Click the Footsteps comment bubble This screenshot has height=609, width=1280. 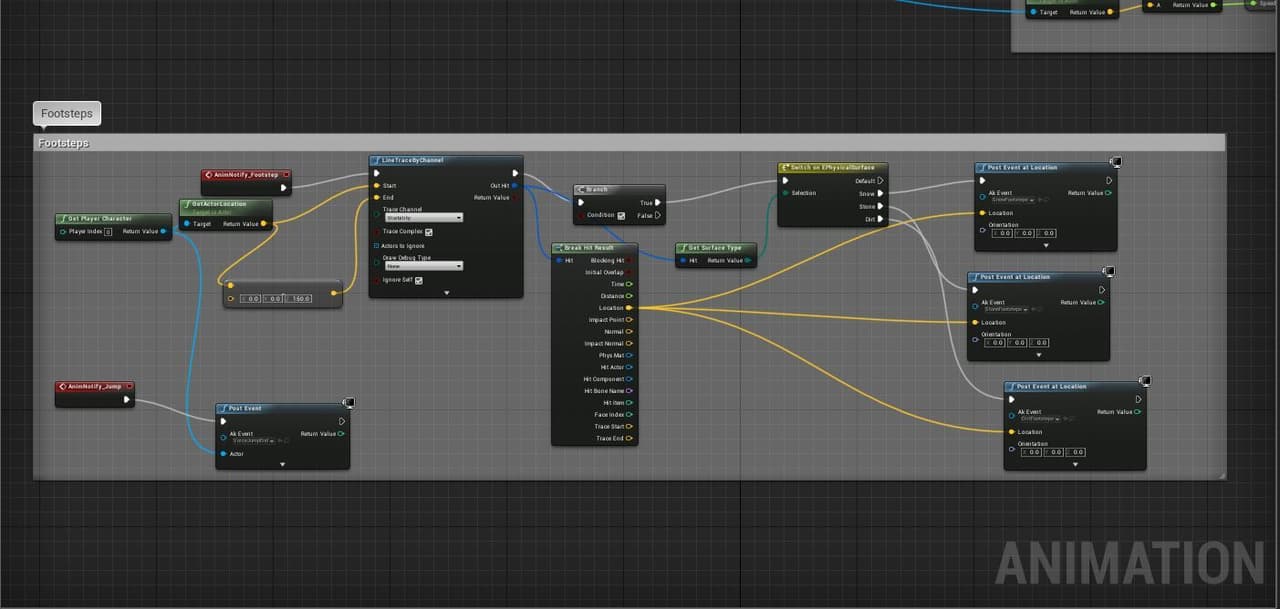(x=67, y=114)
